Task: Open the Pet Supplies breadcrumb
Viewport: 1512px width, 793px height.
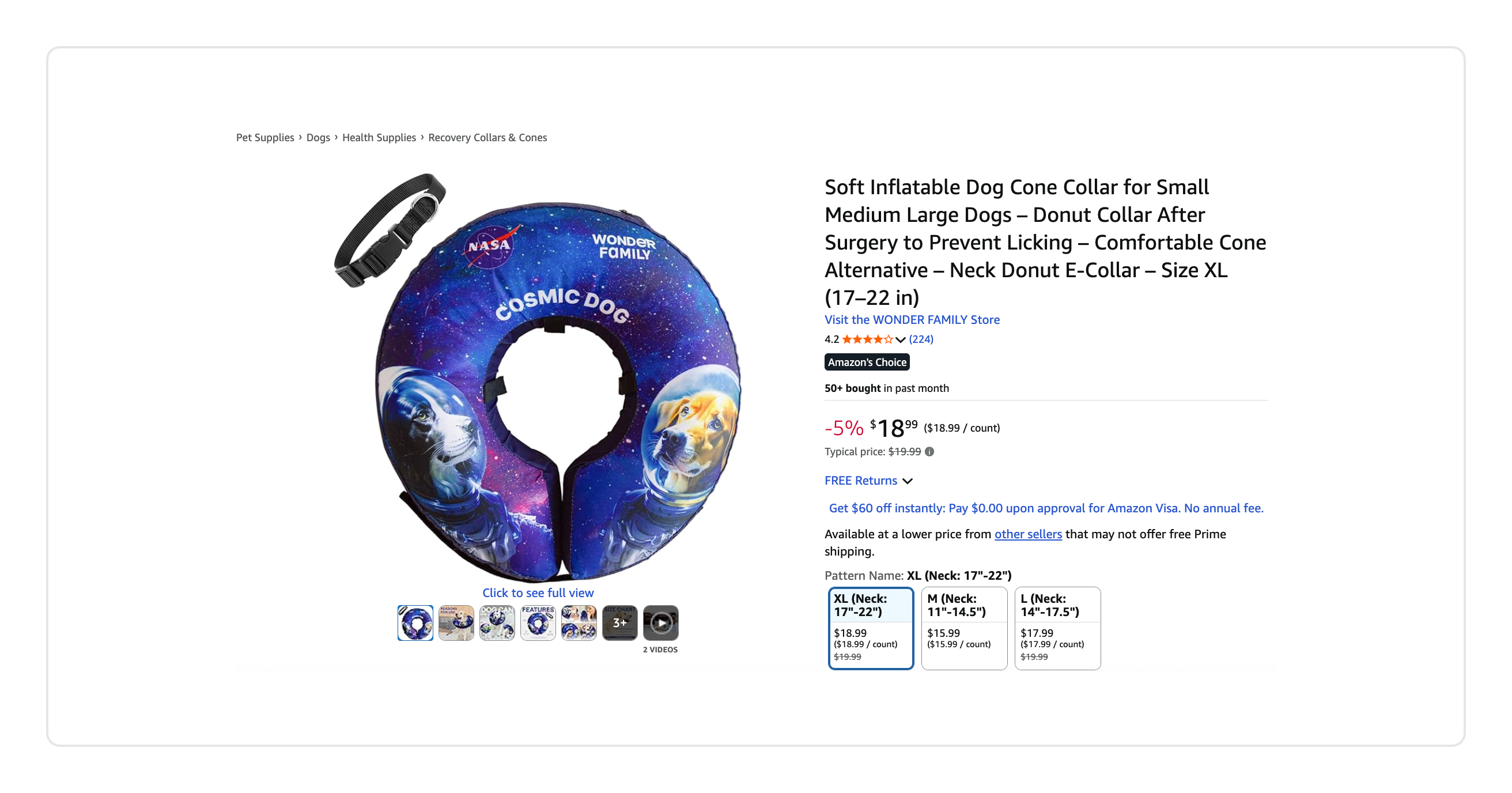Action: pyautogui.click(x=265, y=137)
